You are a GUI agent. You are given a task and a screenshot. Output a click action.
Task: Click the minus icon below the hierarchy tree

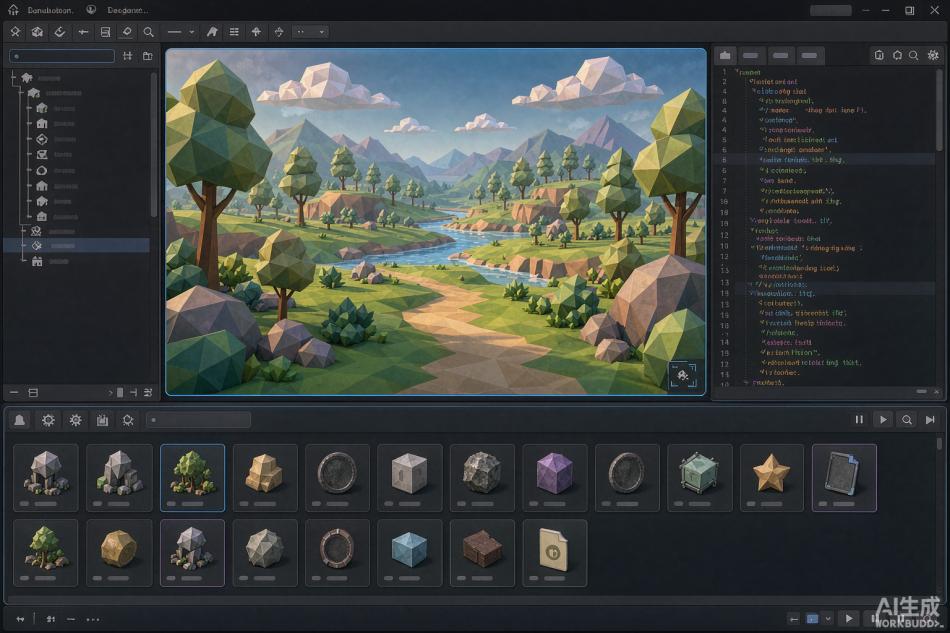[14, 393]
